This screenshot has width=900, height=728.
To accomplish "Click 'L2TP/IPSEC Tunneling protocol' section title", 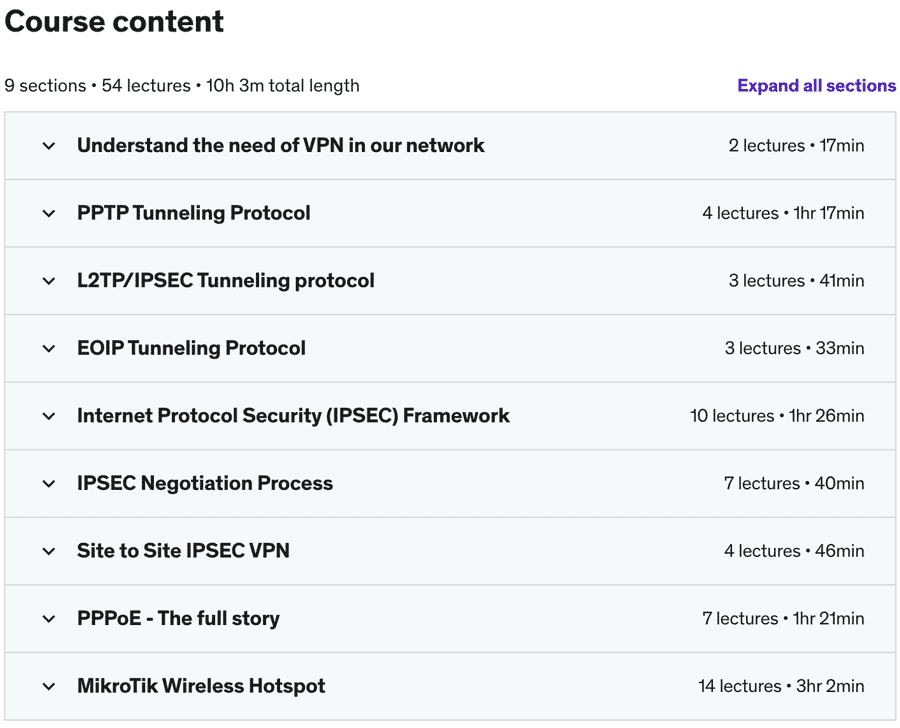I will click(225, 281).
